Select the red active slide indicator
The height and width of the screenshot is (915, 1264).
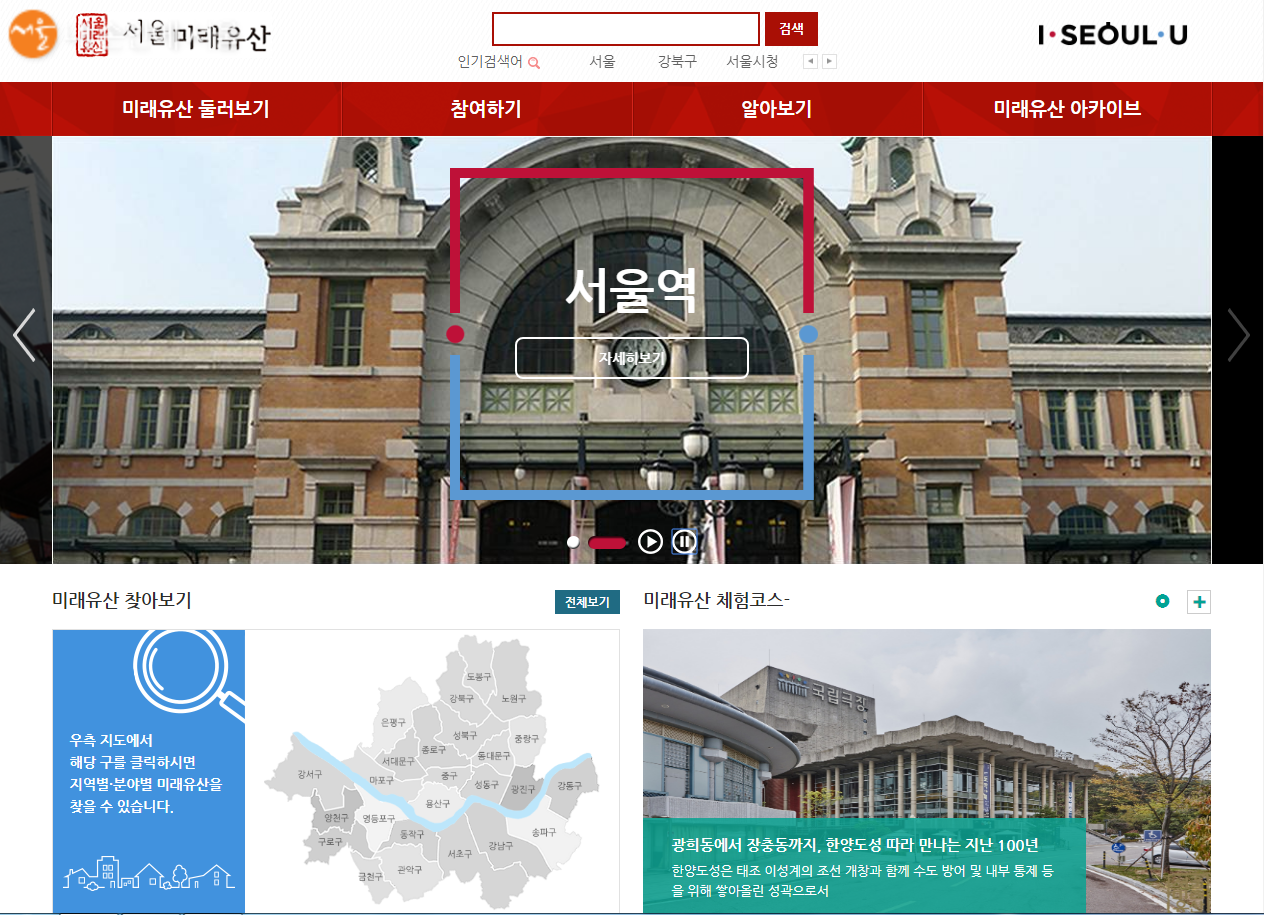tap(607, 542)
